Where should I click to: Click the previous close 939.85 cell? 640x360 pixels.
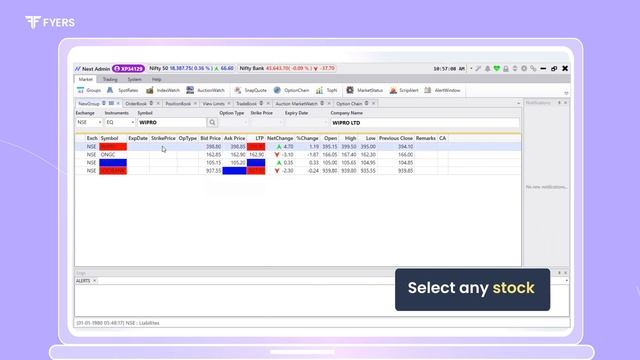click(396, 171)
